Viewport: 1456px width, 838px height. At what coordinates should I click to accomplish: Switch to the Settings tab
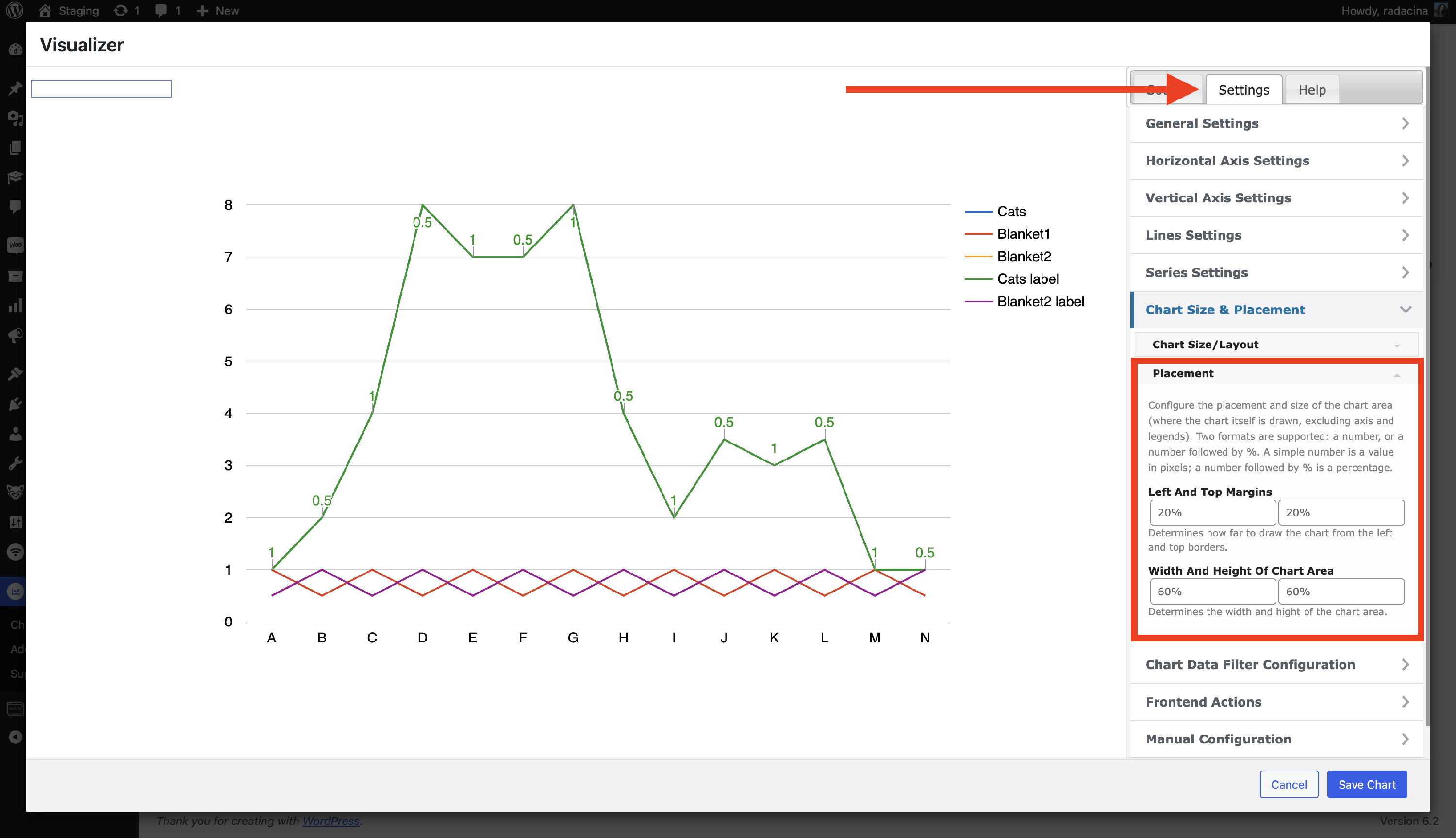(1243, 90)
